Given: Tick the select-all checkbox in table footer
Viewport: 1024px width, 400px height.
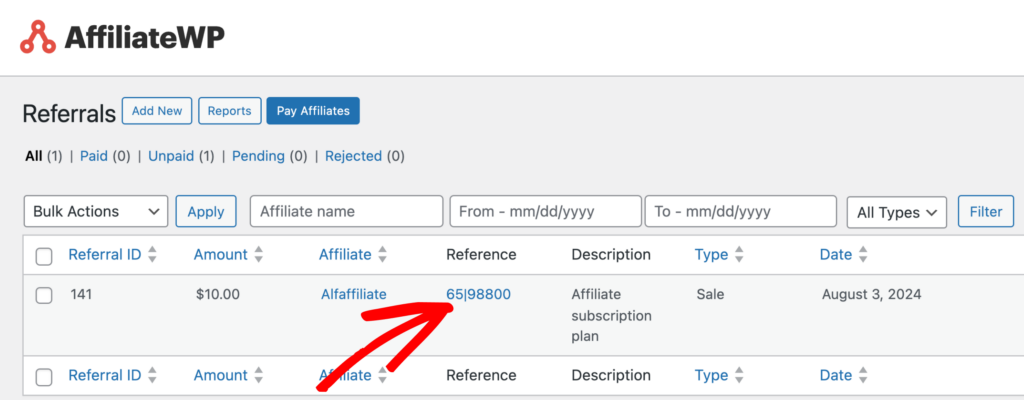Looking at the screenshot, I should pyautogui.click(x=44, y=377).
